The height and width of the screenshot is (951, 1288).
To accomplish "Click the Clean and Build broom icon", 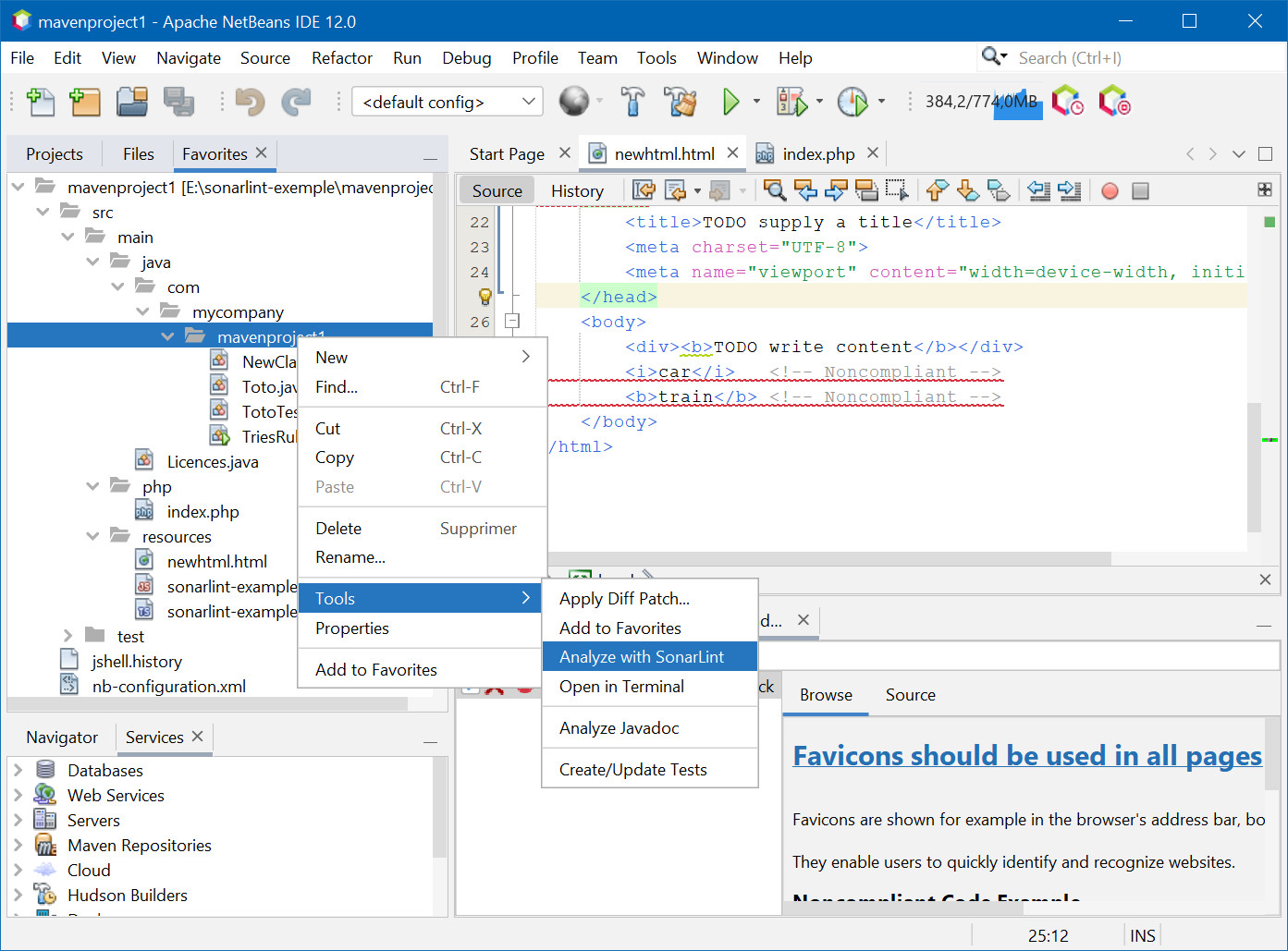I will (x=681, y=102).
